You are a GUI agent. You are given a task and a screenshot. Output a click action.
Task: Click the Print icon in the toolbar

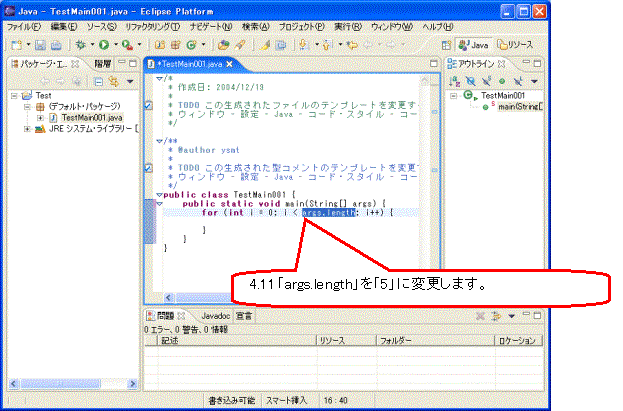click(56, 45)
